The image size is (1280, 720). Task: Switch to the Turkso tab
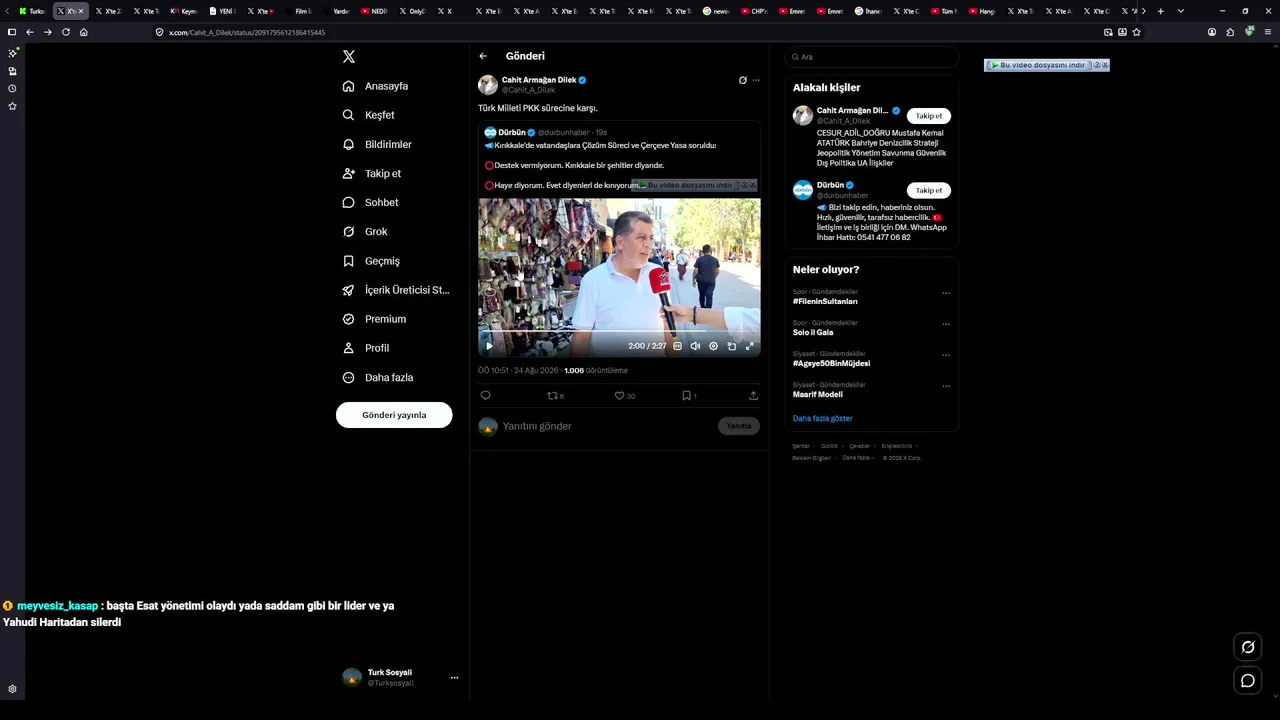[33, 11]
